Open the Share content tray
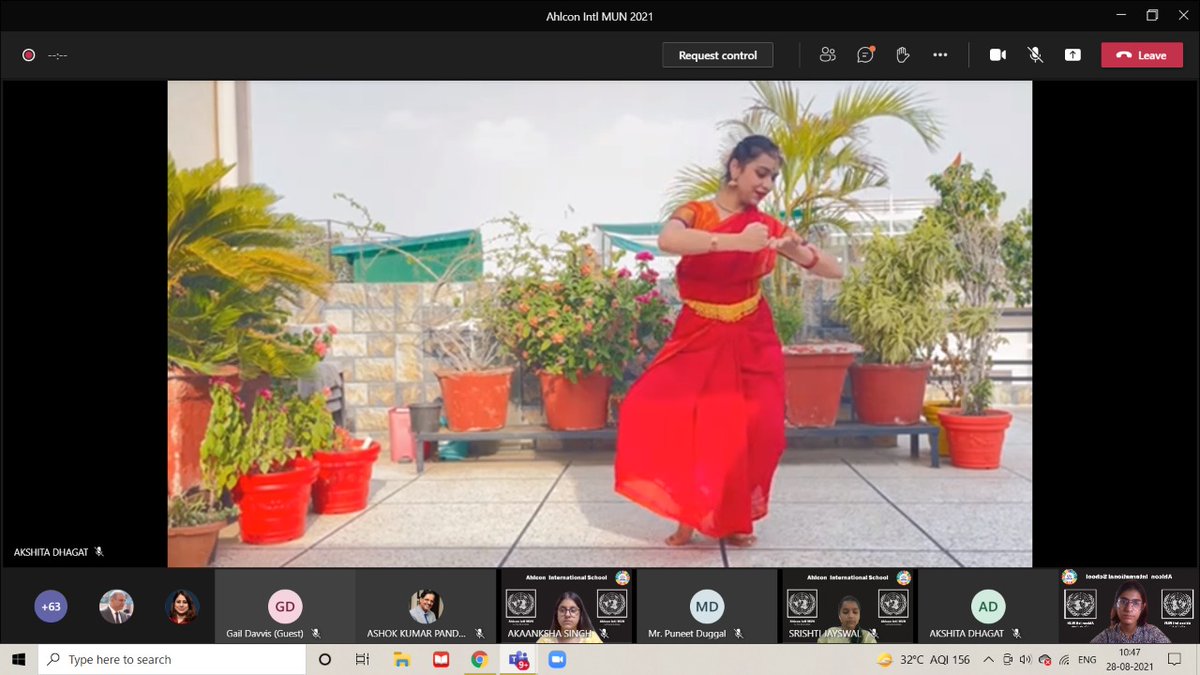The image size is (1200, 675). tap(1073, 55)
